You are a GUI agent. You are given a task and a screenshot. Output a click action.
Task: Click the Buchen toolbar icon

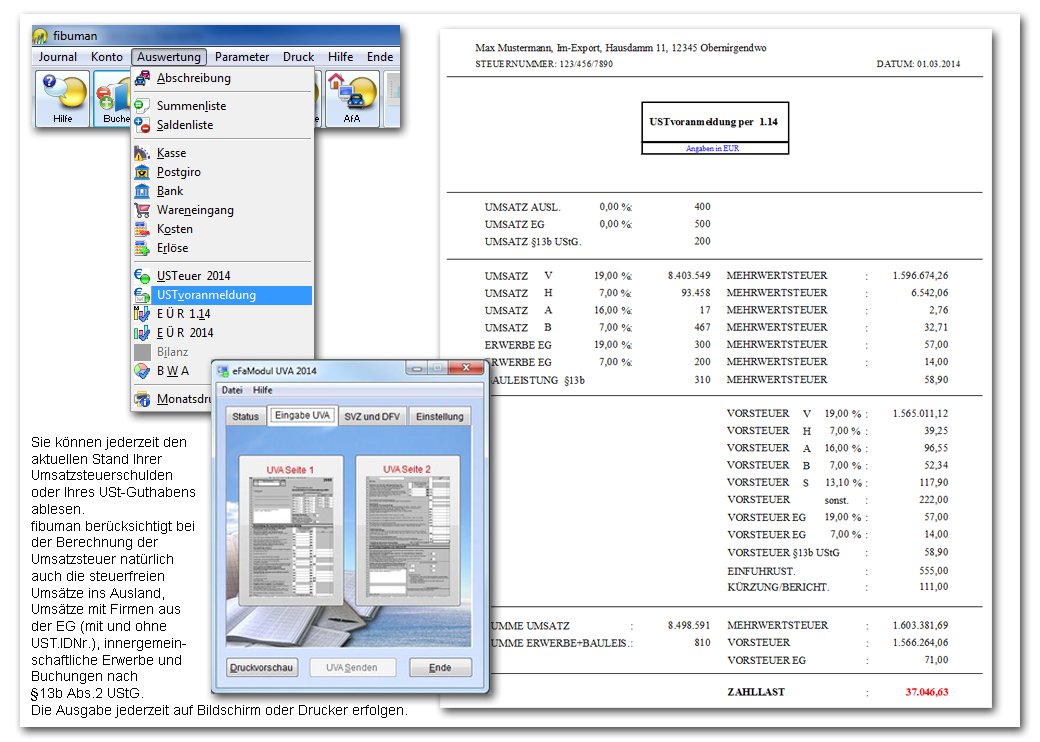pos(113,99)
